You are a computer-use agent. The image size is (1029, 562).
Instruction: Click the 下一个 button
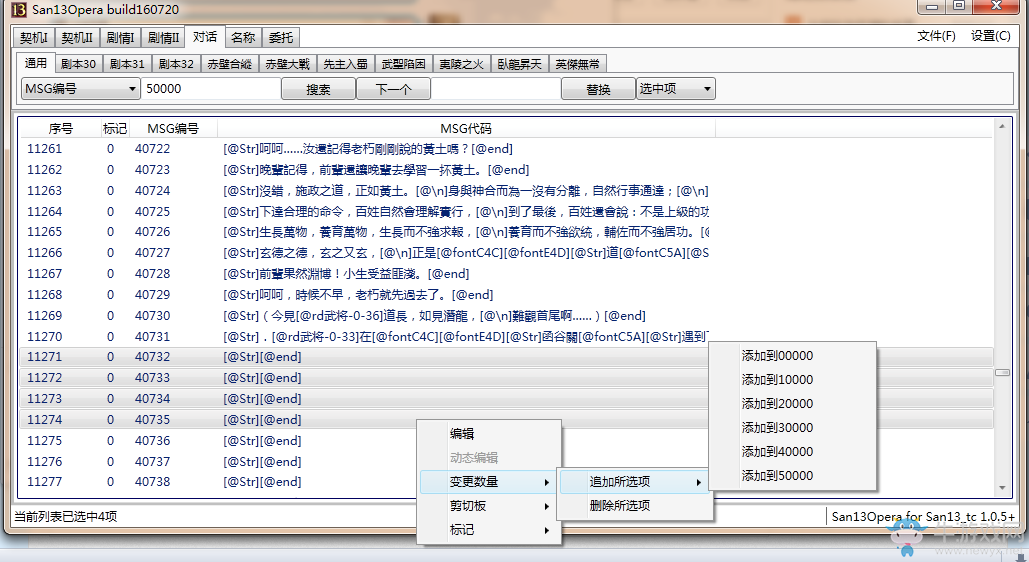coord(393,89)
